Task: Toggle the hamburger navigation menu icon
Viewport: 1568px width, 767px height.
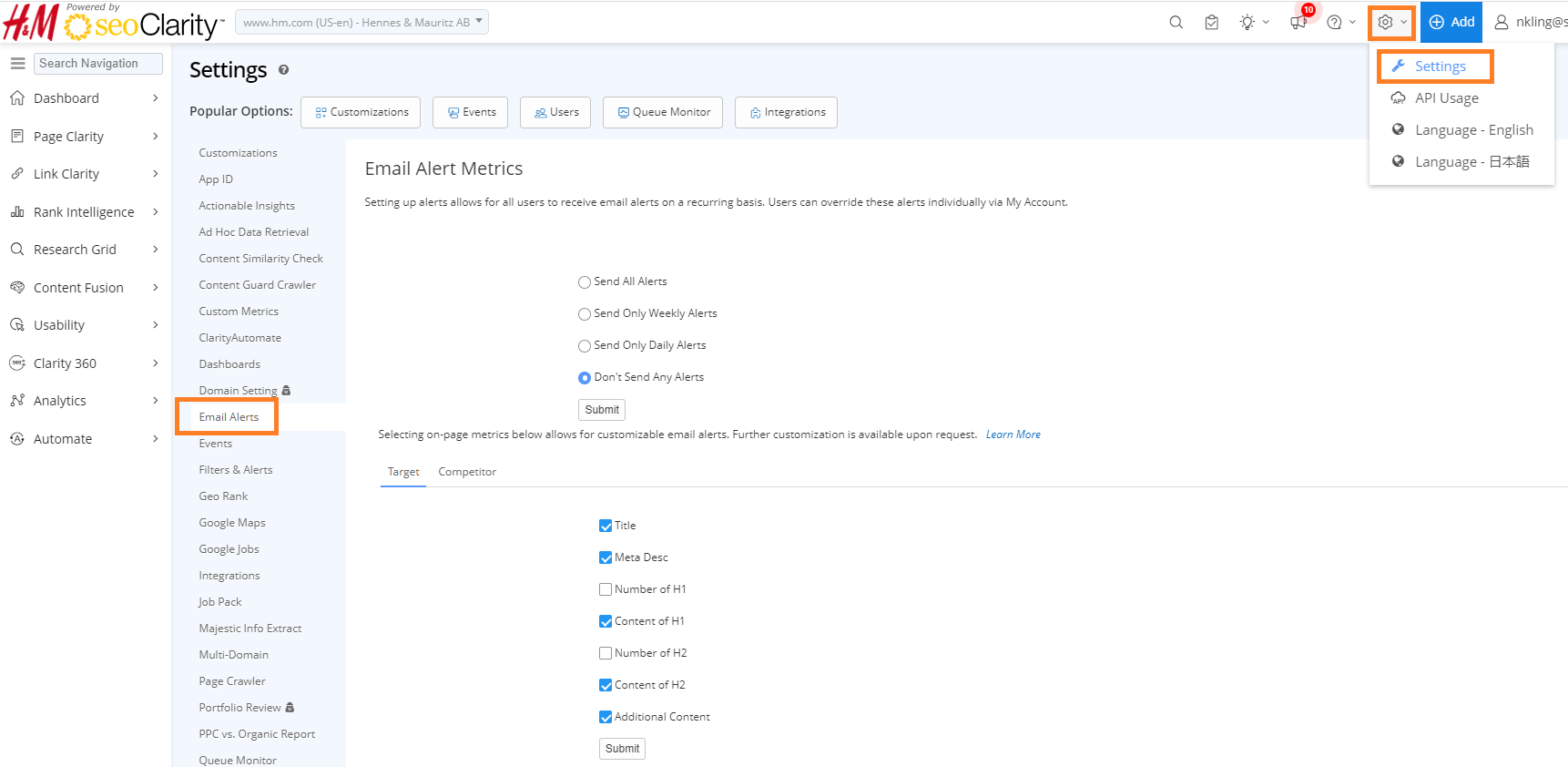Action: click(17, 64)
